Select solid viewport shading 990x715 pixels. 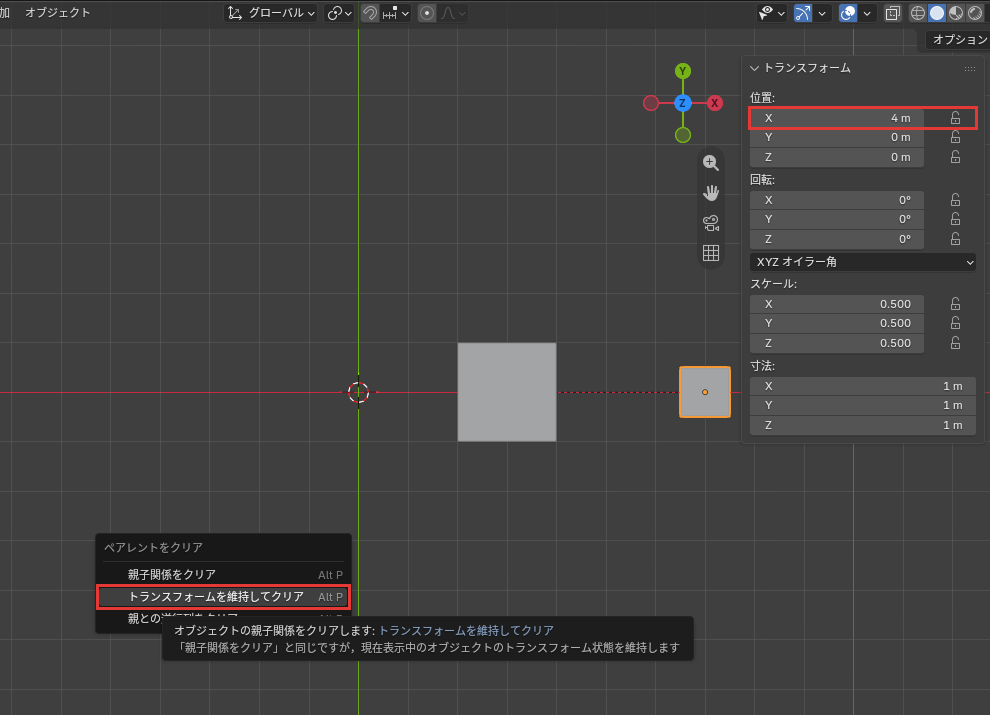pos(937,13)
